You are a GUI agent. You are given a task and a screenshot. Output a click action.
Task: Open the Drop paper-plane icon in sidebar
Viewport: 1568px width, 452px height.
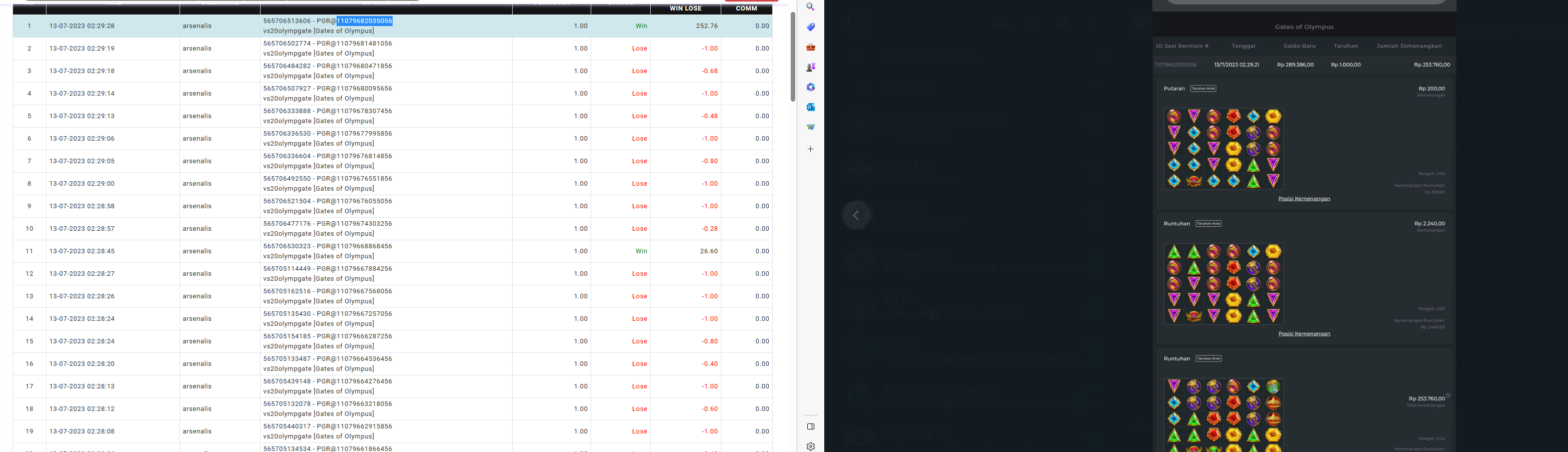(x=810, y=127)
